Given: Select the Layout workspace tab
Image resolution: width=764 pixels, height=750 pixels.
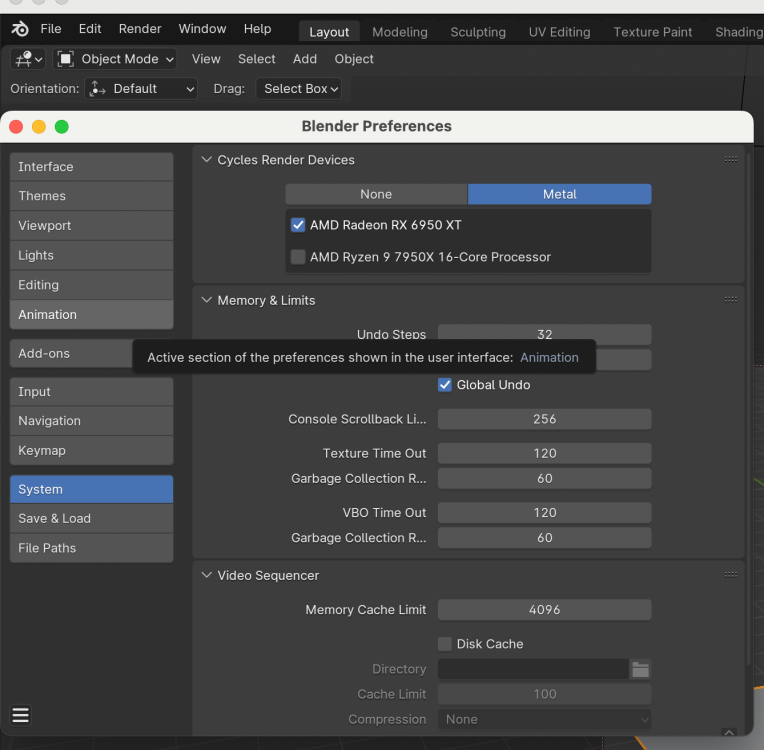Looking at the screenshot, I should coord(329,32).
